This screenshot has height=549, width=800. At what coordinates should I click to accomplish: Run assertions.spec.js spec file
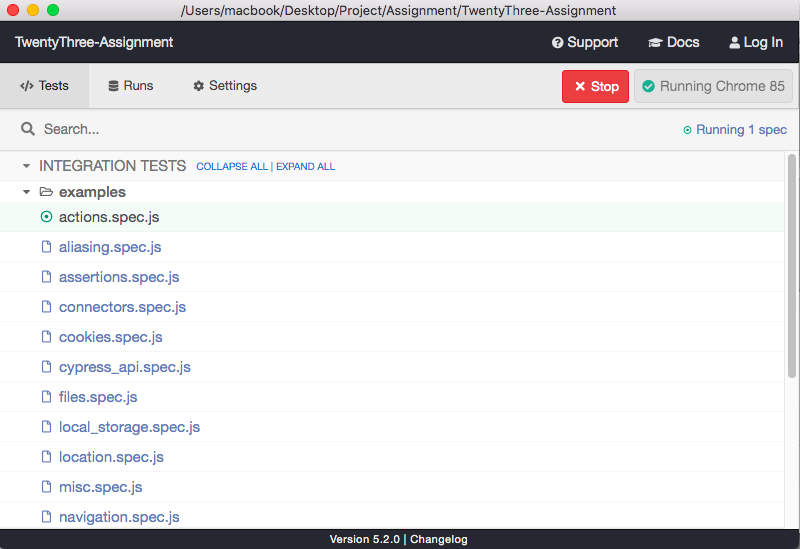pyautogui.click(x=392, y=277)
